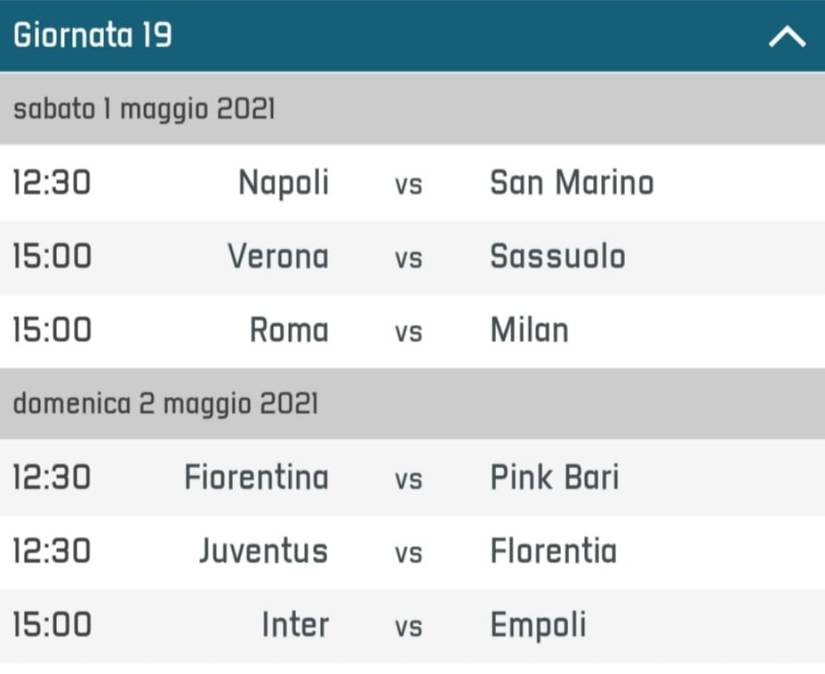Click the 12:30 kickoff time for Napoli match
825x674 pixels.
coord(51,183)
